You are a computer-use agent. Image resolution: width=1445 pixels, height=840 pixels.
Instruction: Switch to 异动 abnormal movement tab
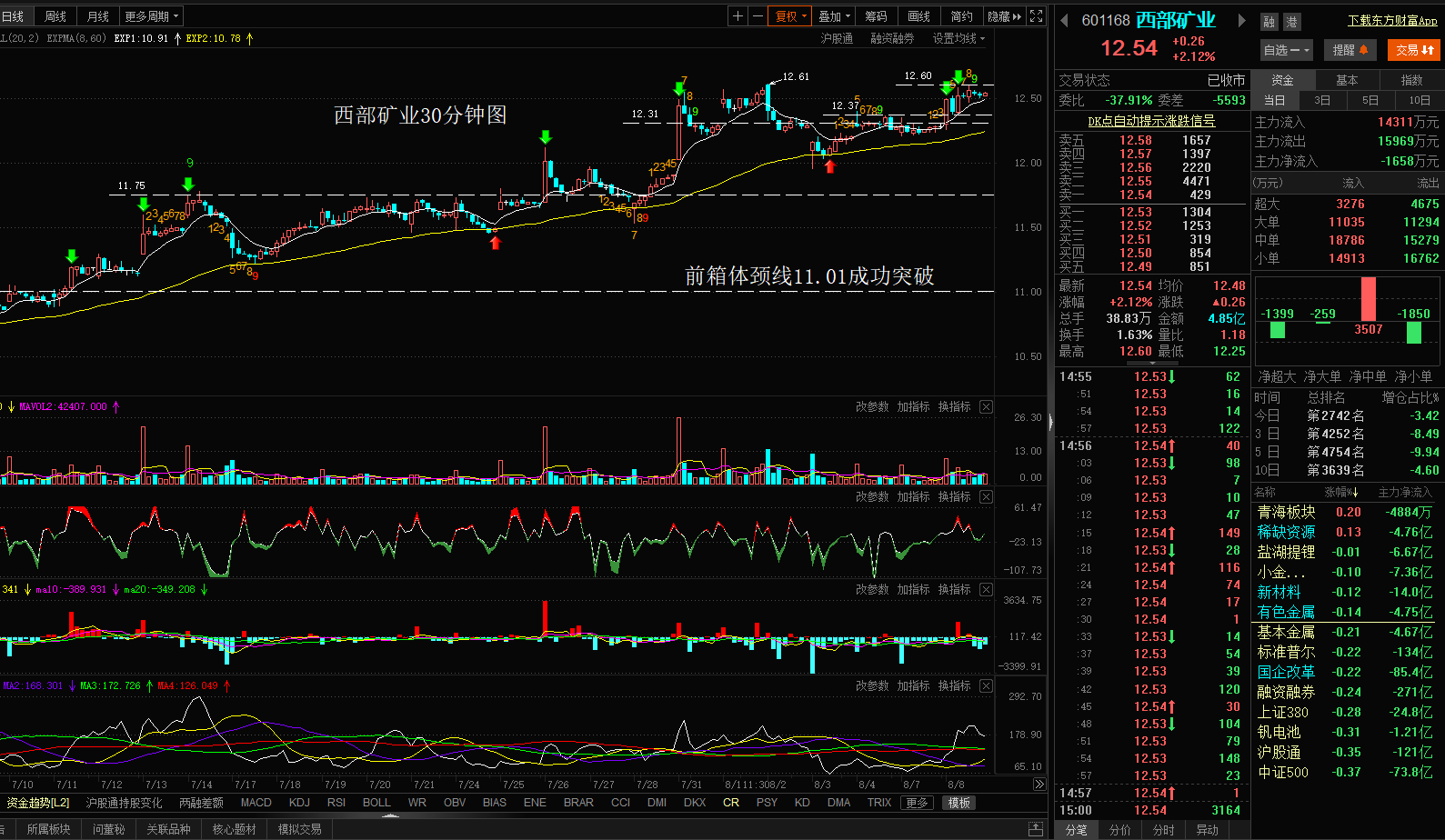tap(1207, 830)
